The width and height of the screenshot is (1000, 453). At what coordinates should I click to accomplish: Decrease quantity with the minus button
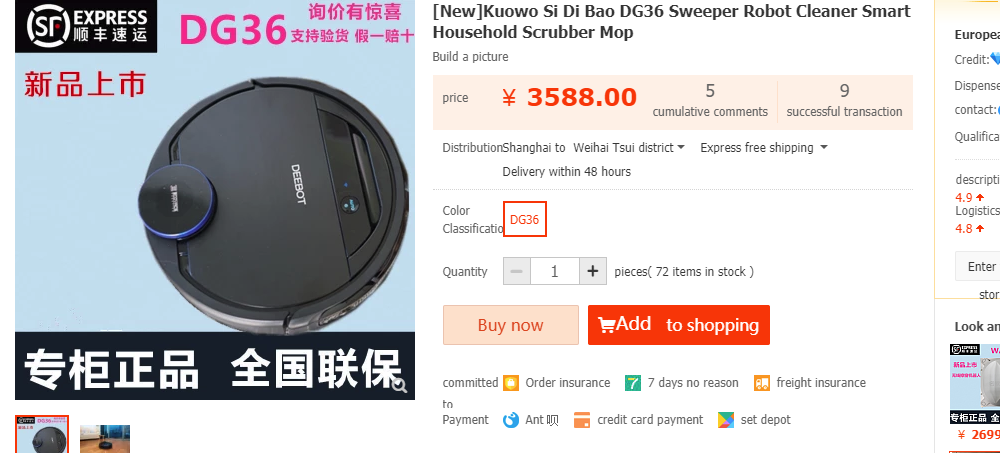517,271
